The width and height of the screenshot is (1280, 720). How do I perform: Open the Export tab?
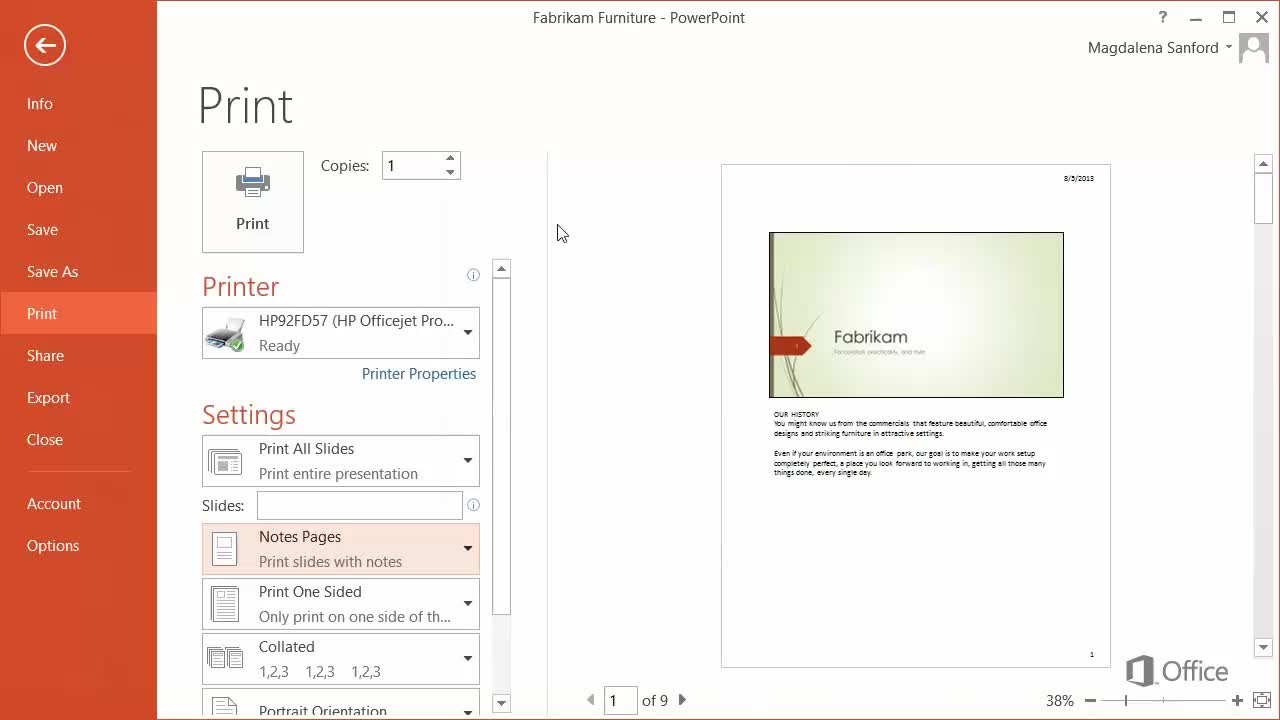tap(78, 398)
